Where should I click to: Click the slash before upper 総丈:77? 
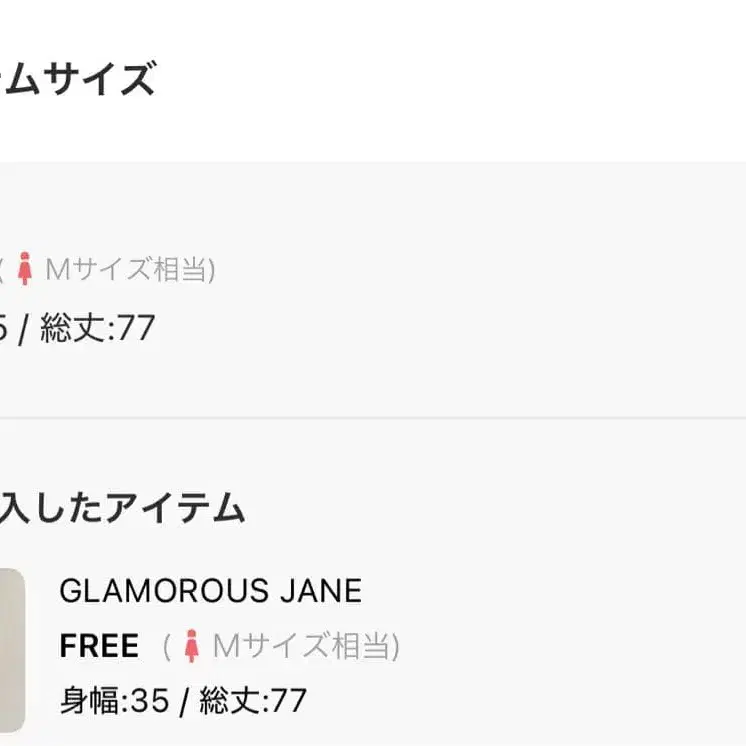(x=23, y=328)
